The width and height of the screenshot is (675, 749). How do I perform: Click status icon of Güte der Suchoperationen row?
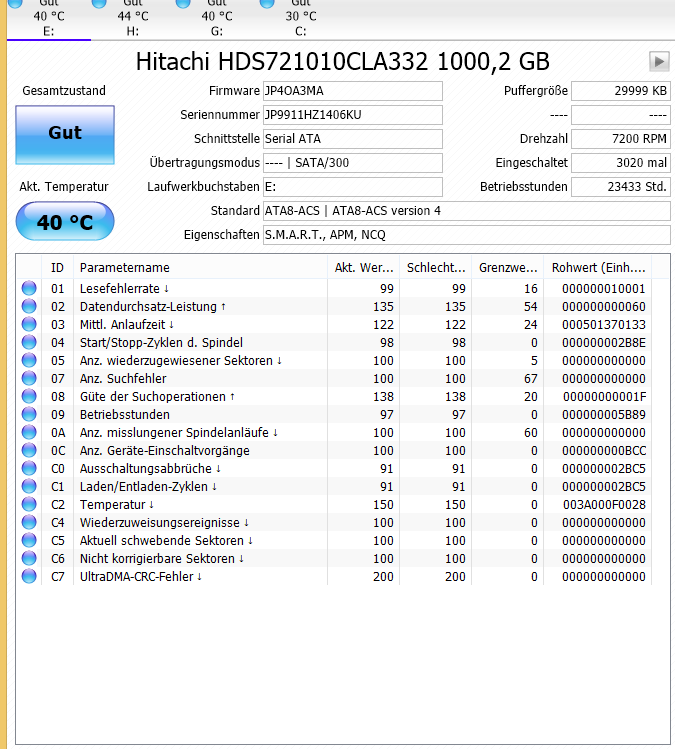(x=29, y=396)
